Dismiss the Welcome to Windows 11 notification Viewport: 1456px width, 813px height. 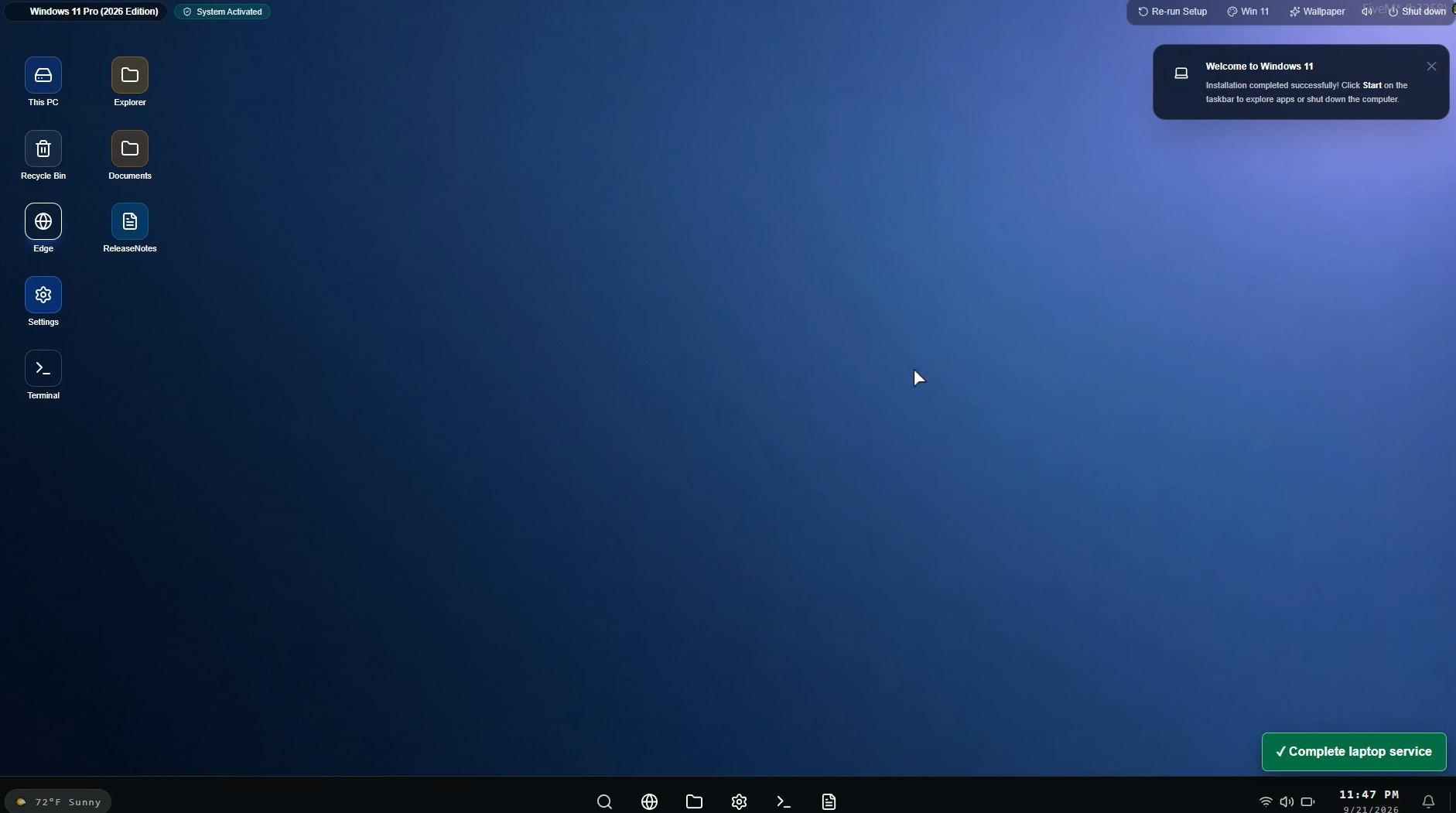(1431, 67)
